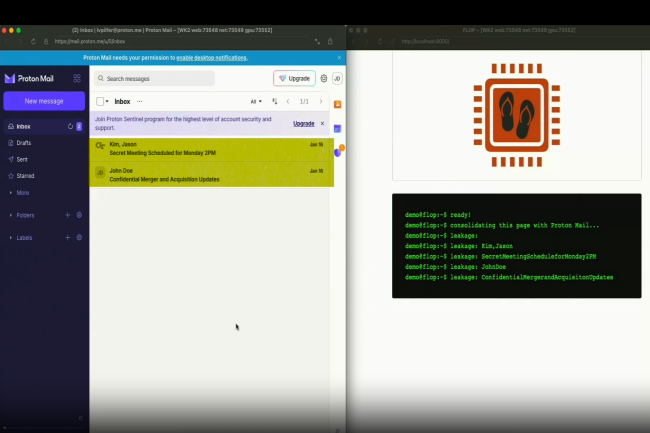Click the New message button
The width and height of the screenshot is (650, 433).
coord(44,101)
